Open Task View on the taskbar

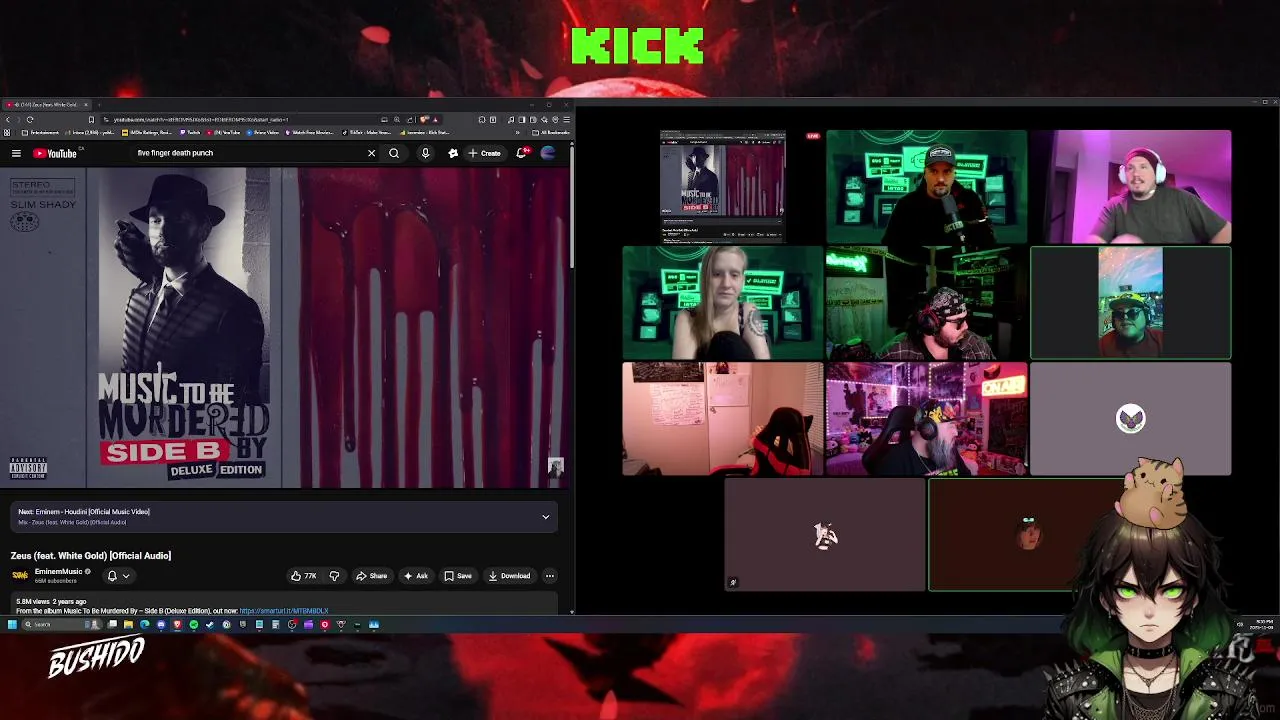click(112, 625)
